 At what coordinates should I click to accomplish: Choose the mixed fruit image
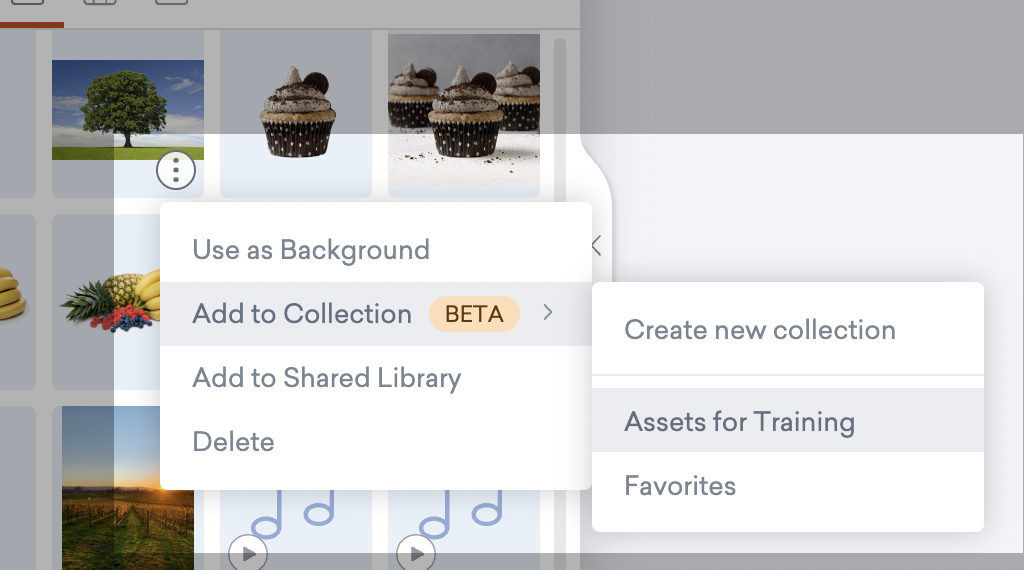click(110, 300)
